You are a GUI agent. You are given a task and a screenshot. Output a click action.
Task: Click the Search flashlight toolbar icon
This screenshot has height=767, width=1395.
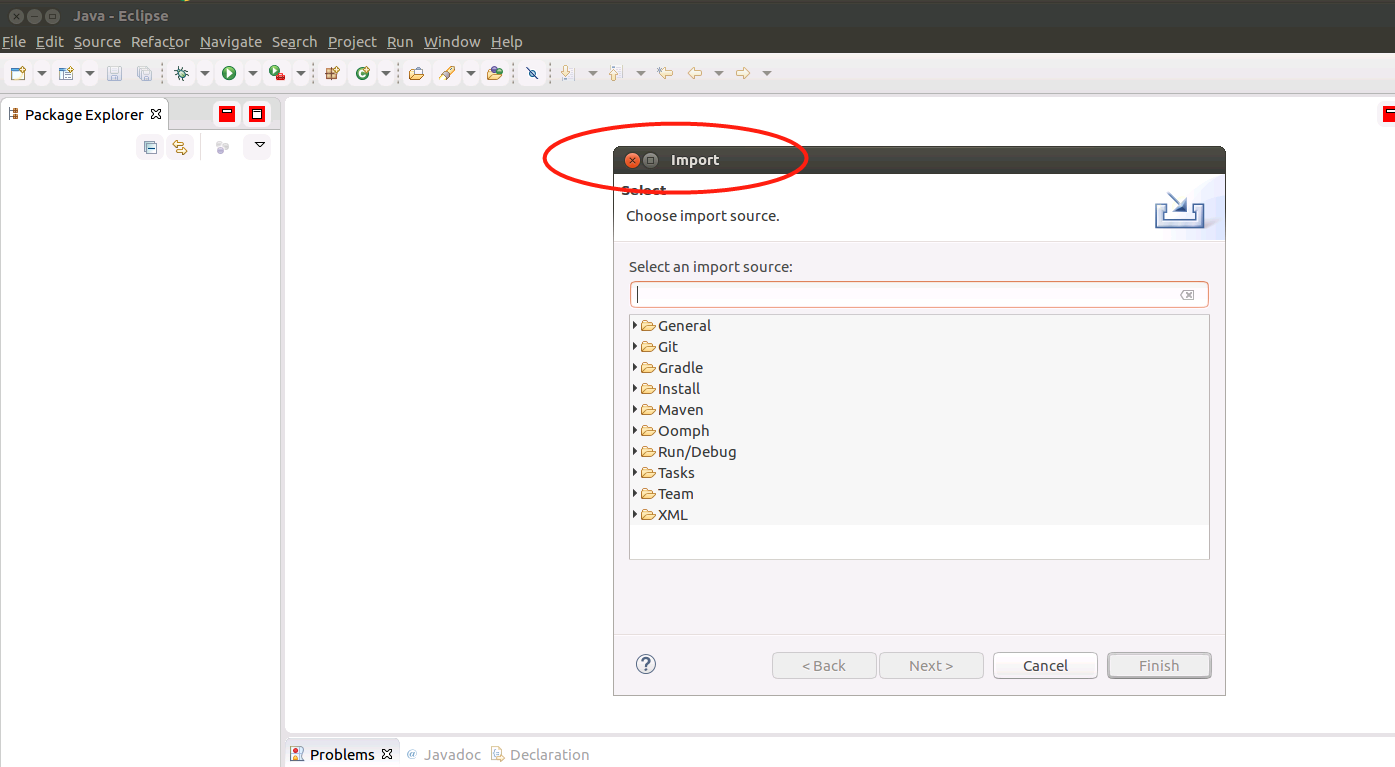(x=447, y=73)
